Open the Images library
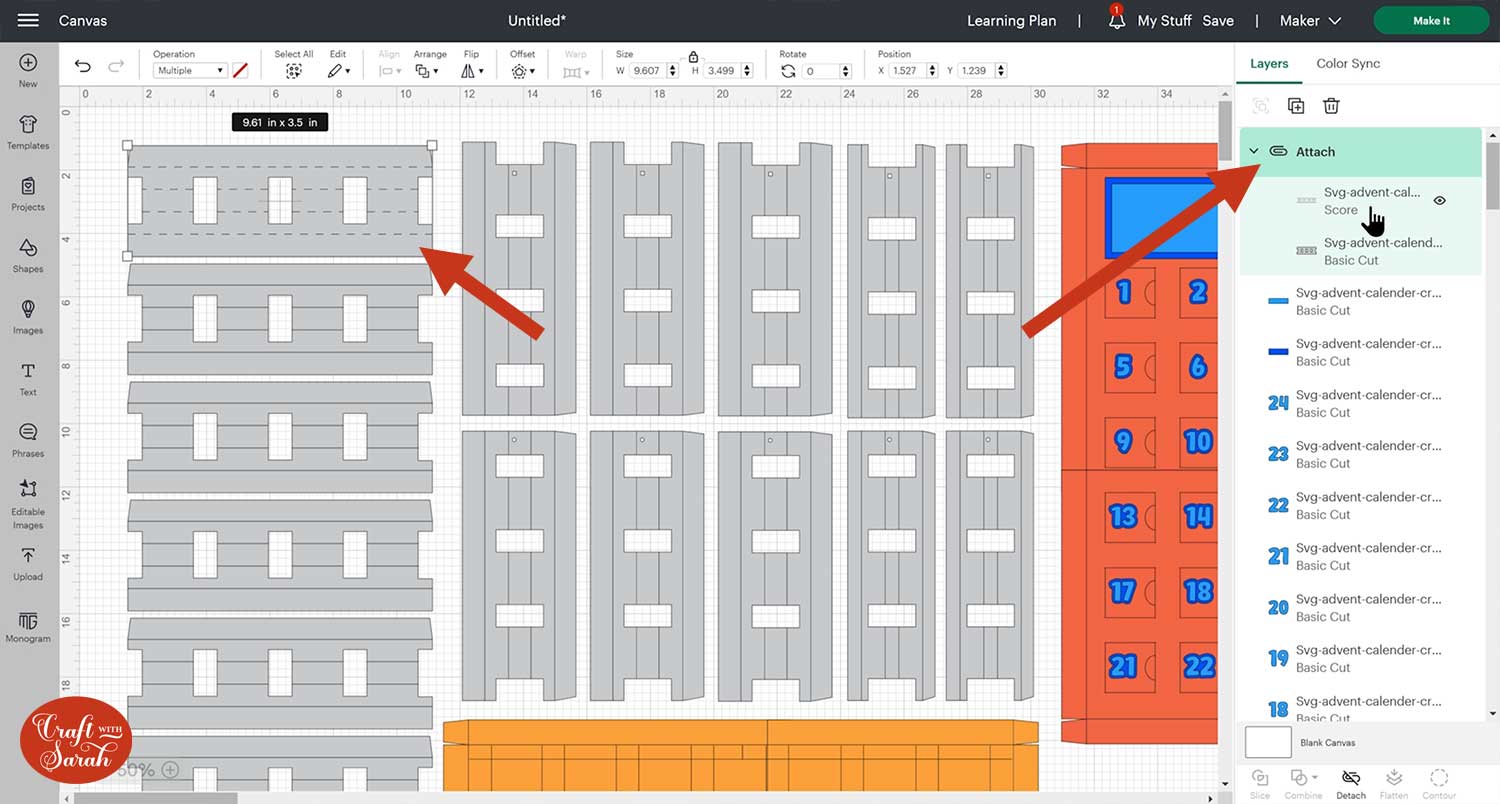 point(28,317)
